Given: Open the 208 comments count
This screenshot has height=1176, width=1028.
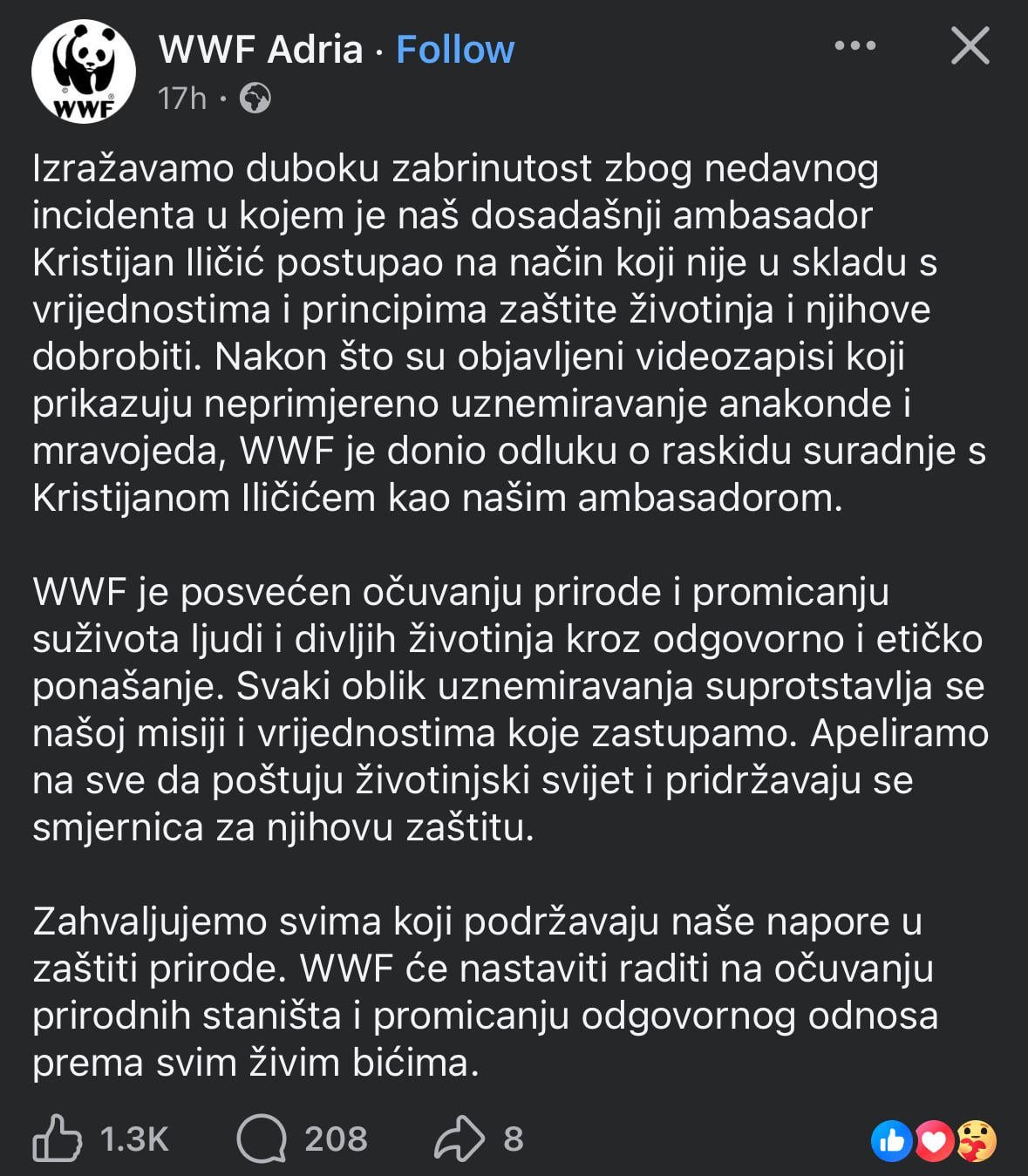Looking at the screenshot, I should pos(336,1139).
